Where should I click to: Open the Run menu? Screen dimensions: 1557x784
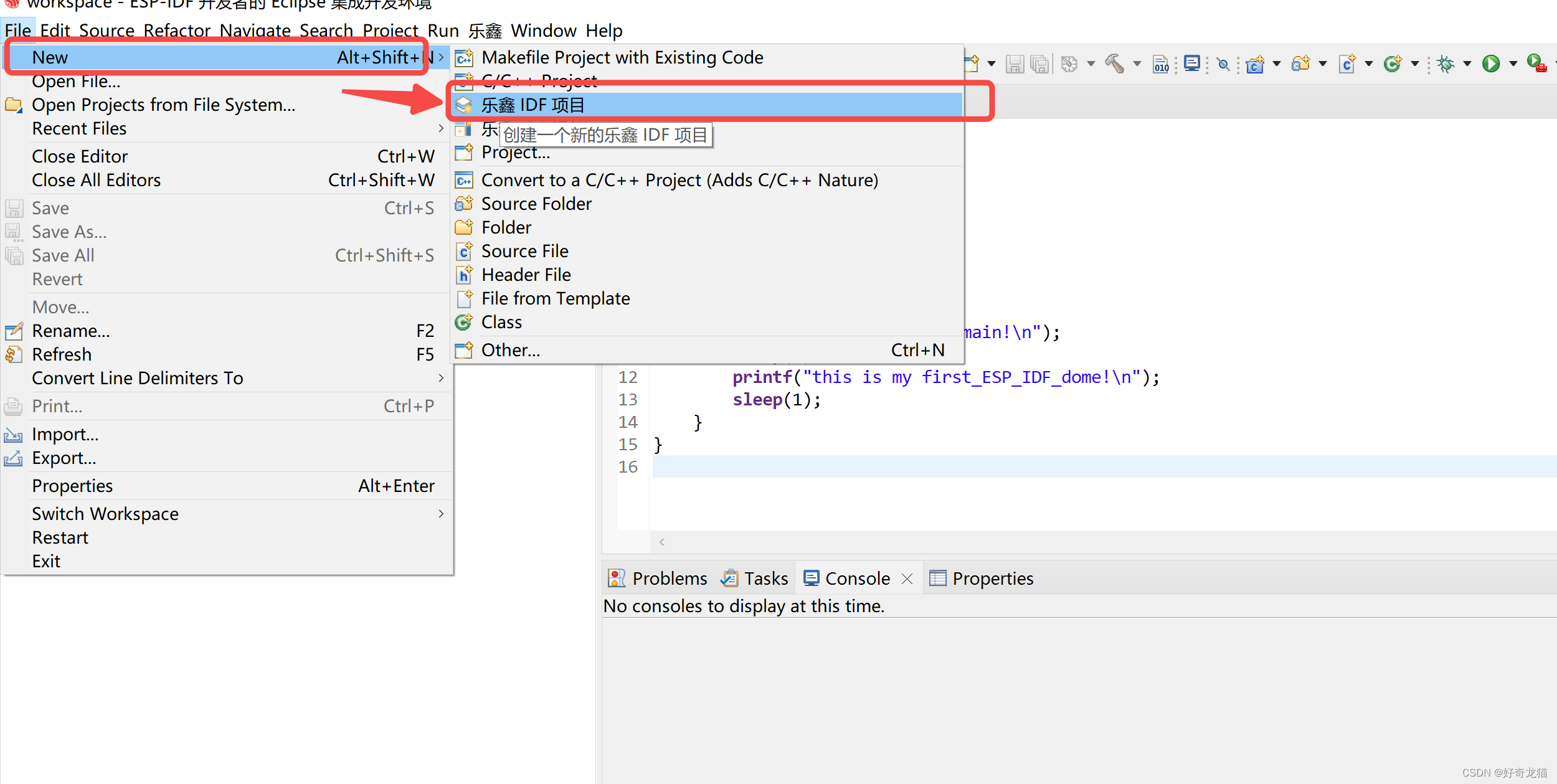443,31
